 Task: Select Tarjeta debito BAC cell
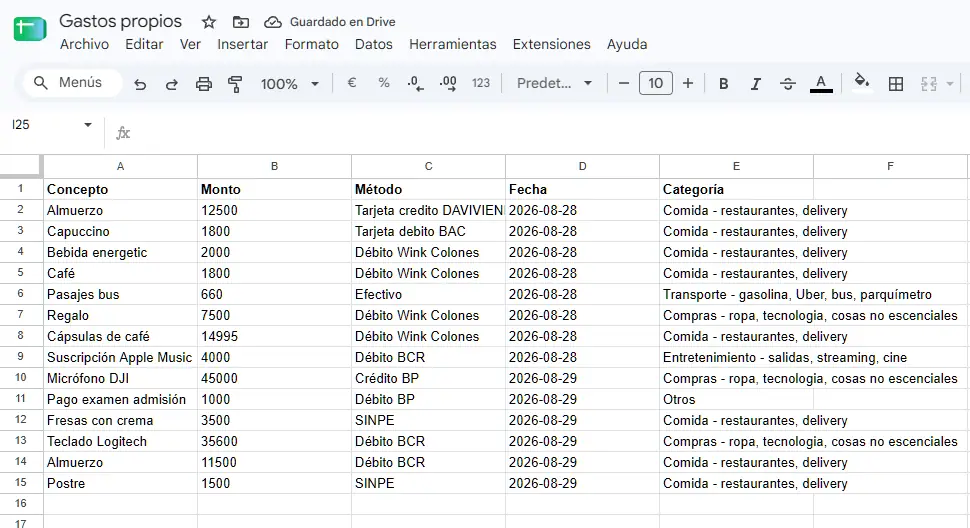[428, 231]
